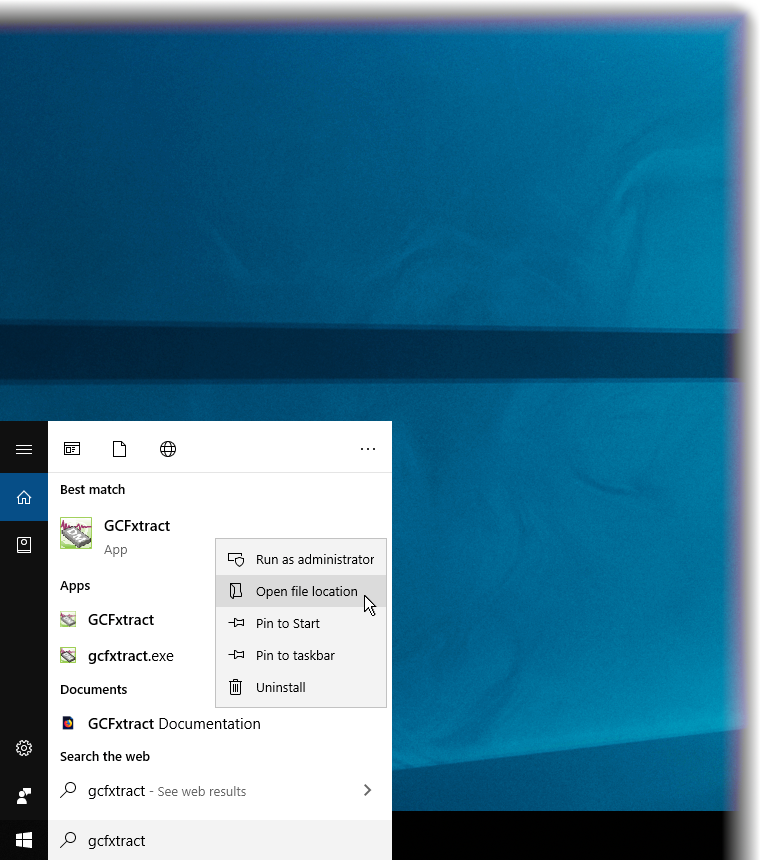The image size is (760, 860).
Task: Filter results by Web globe icon
Action: (168, 449)
